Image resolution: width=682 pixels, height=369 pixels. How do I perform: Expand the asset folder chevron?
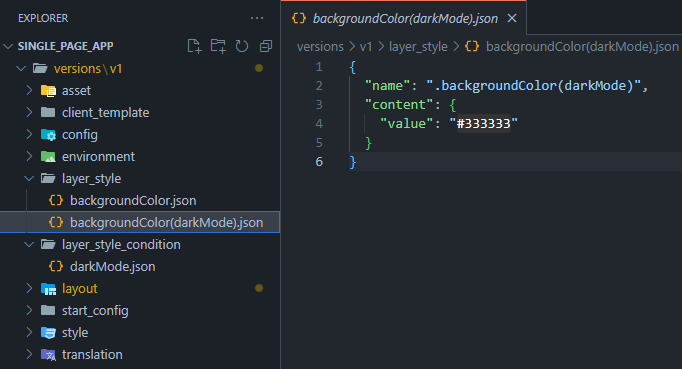pos(29,90)
